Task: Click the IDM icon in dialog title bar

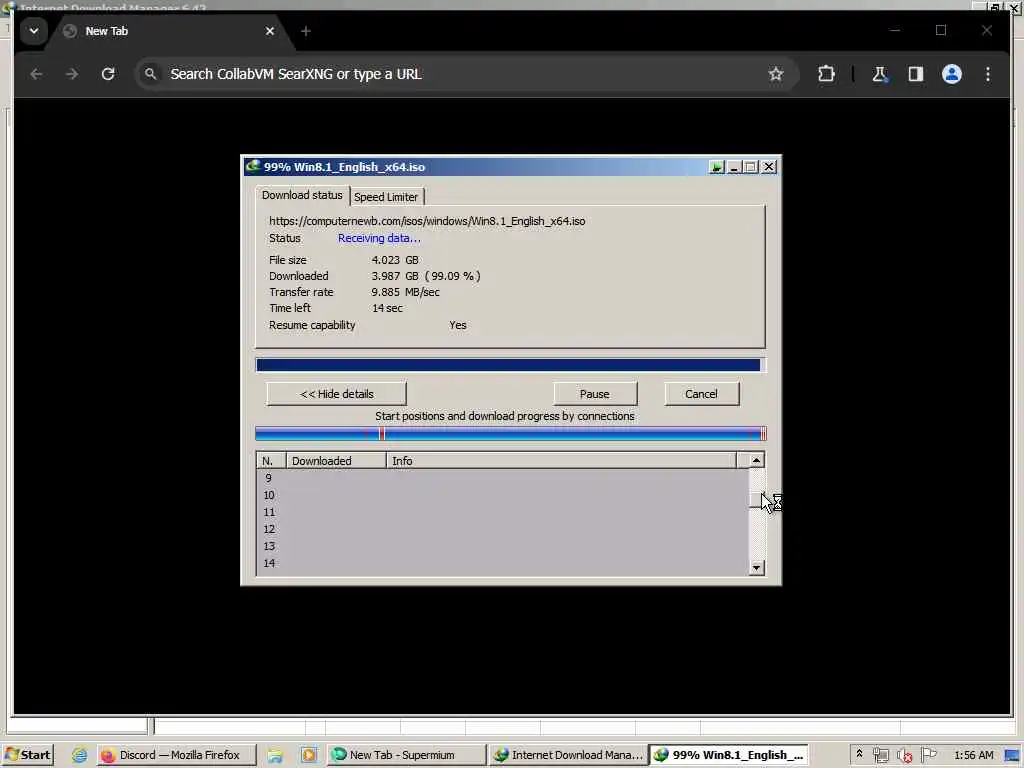Action: pyautogui.click(x=253, y=166)
